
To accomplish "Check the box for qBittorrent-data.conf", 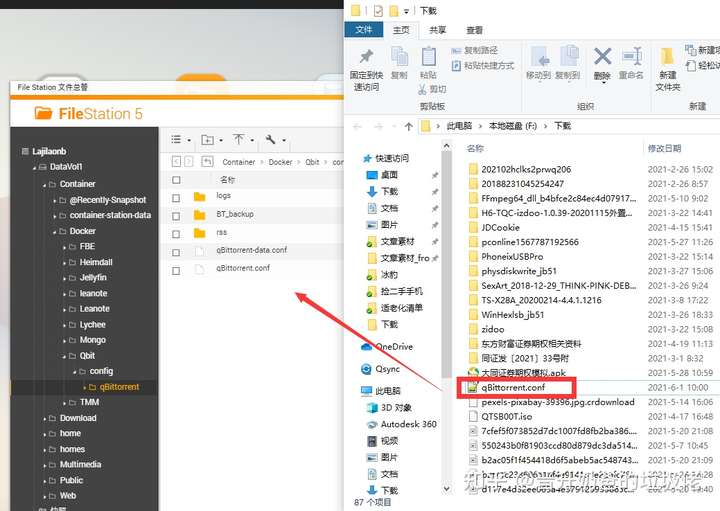I will coord(176,253).
